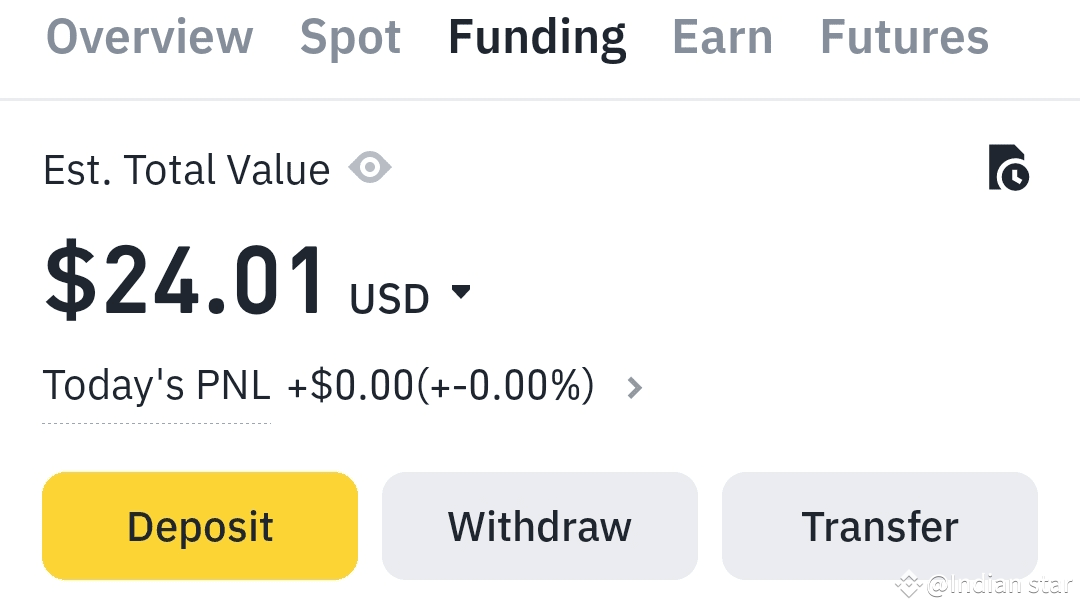The image size is (1080, 607).
Task: Tap the @Indian star watermark text
Action: pos(999,584)
